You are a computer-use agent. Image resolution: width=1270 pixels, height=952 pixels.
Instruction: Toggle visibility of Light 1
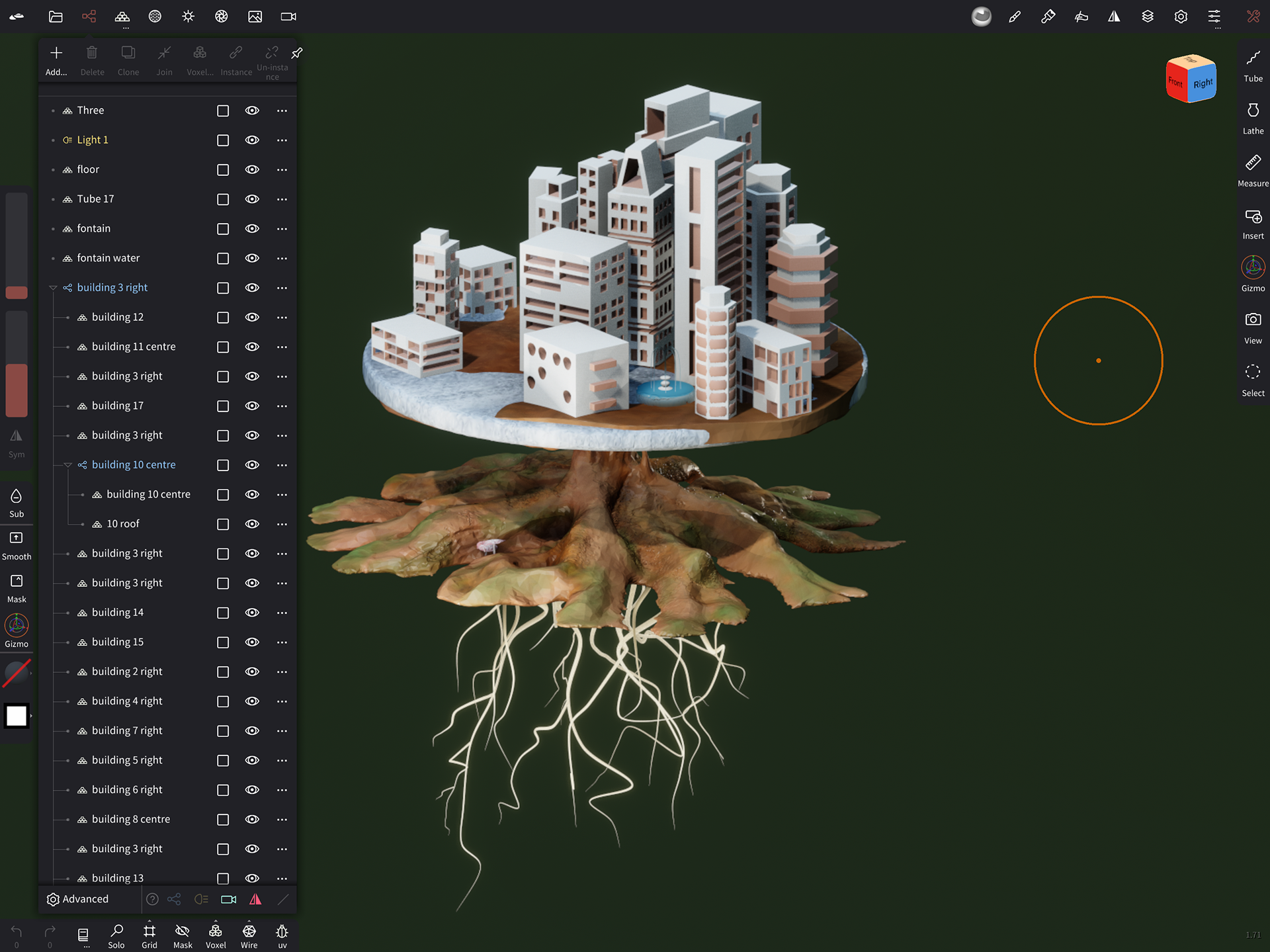252,140
